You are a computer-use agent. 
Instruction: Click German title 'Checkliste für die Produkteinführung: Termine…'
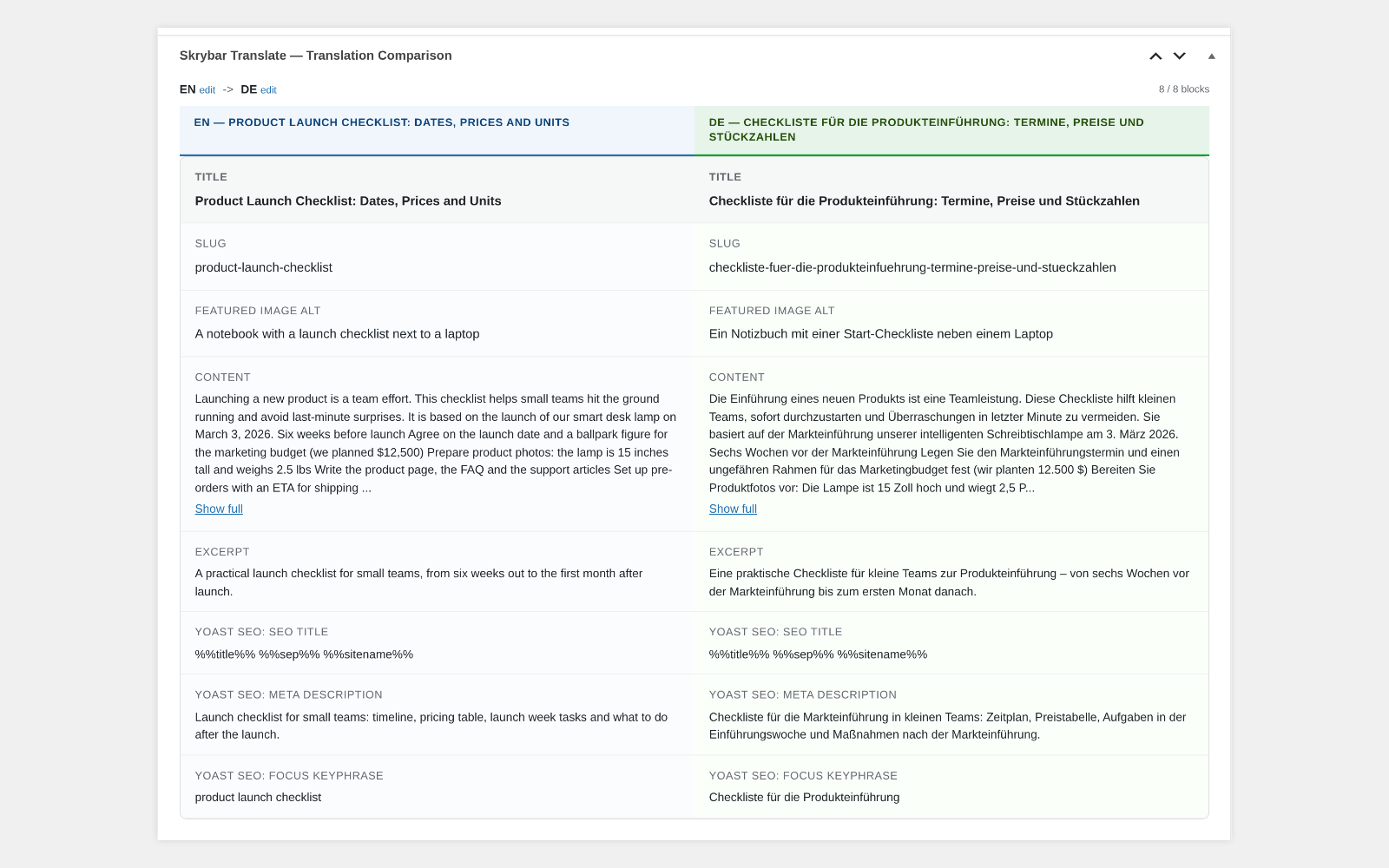[924, 201]
